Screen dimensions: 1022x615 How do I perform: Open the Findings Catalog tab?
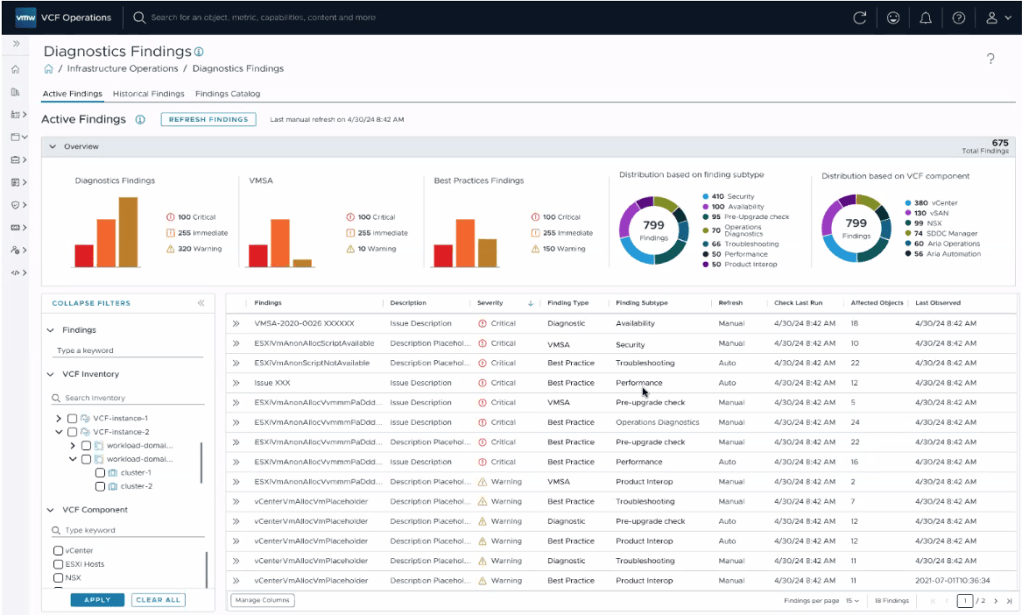click(227, 94)
